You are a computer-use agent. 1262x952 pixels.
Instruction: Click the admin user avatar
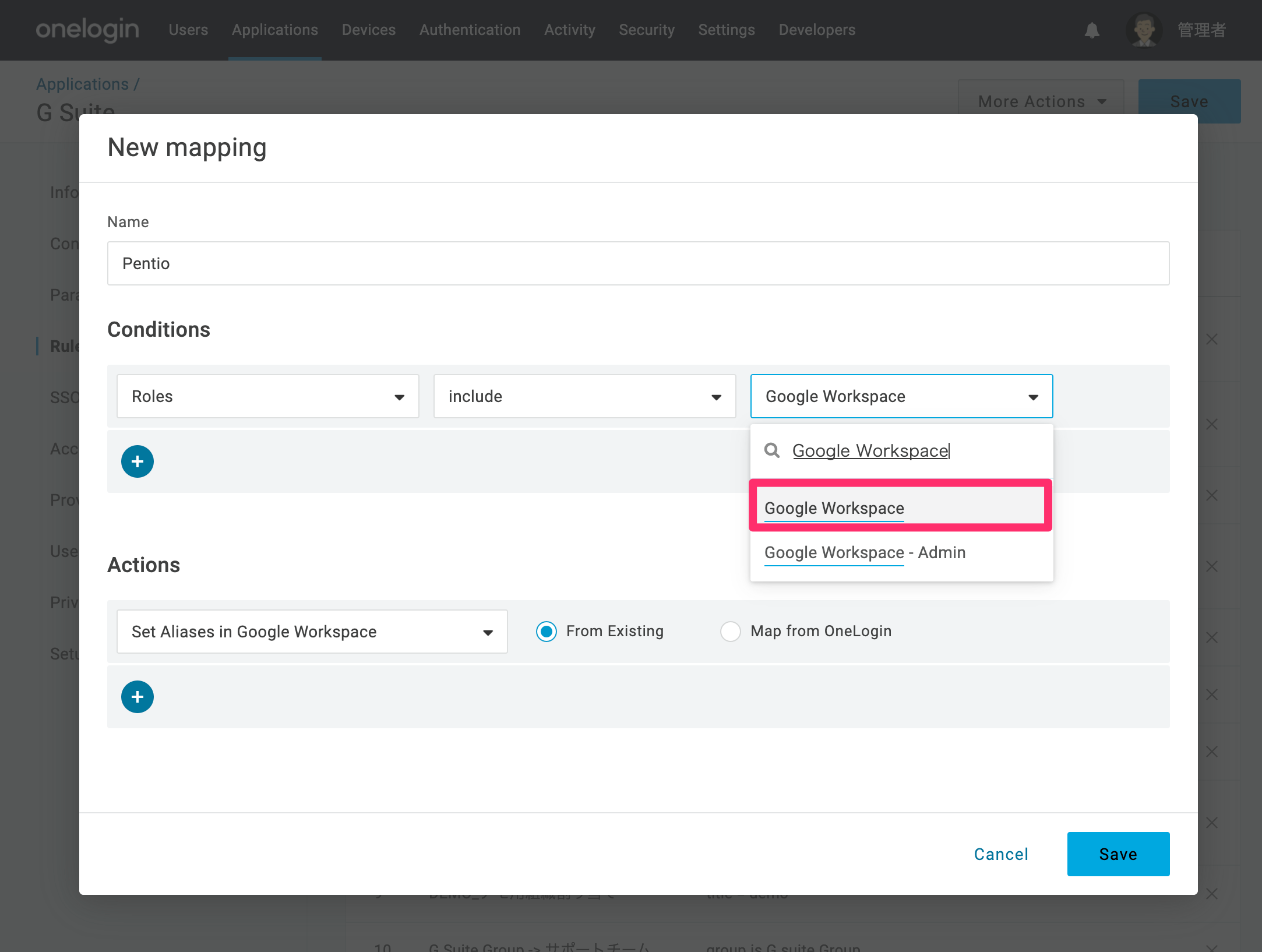coord(1144,30)
